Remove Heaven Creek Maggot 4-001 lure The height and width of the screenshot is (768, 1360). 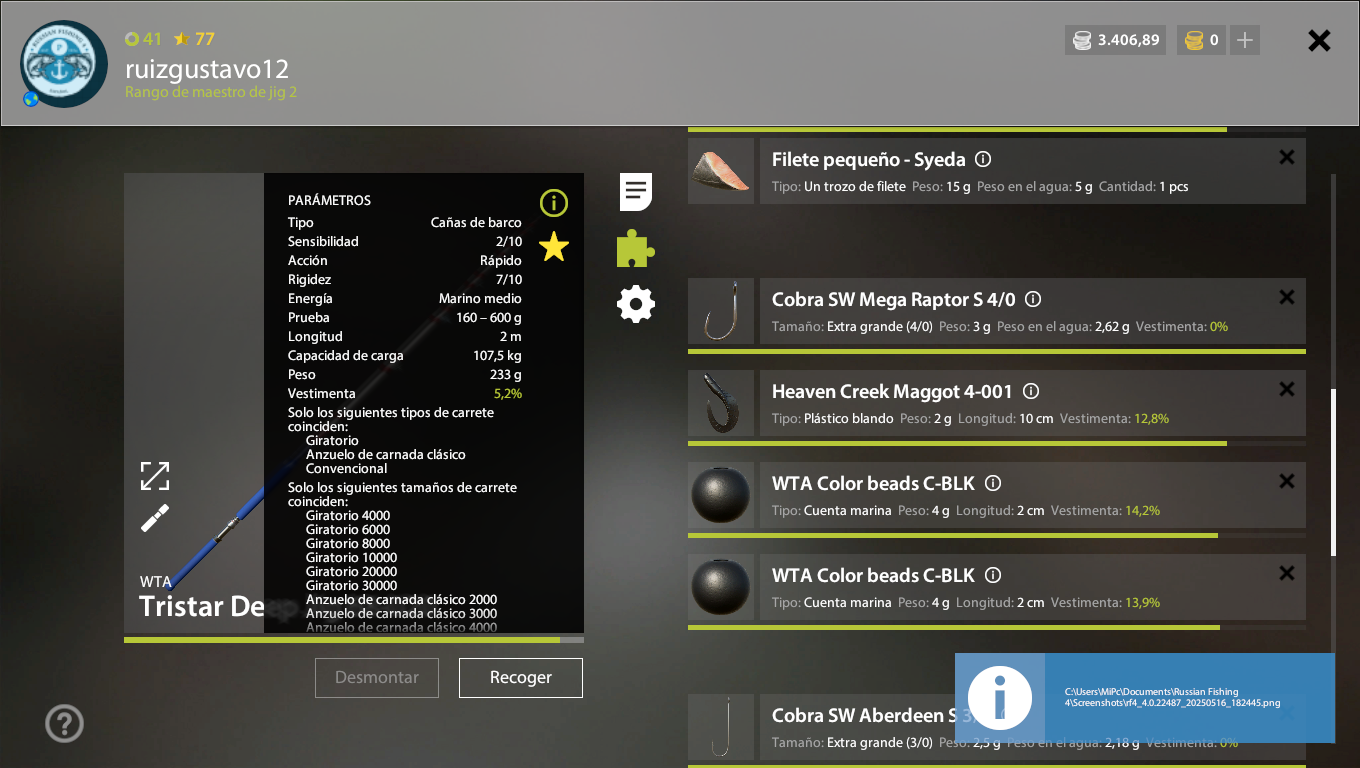coord(1287,389)
